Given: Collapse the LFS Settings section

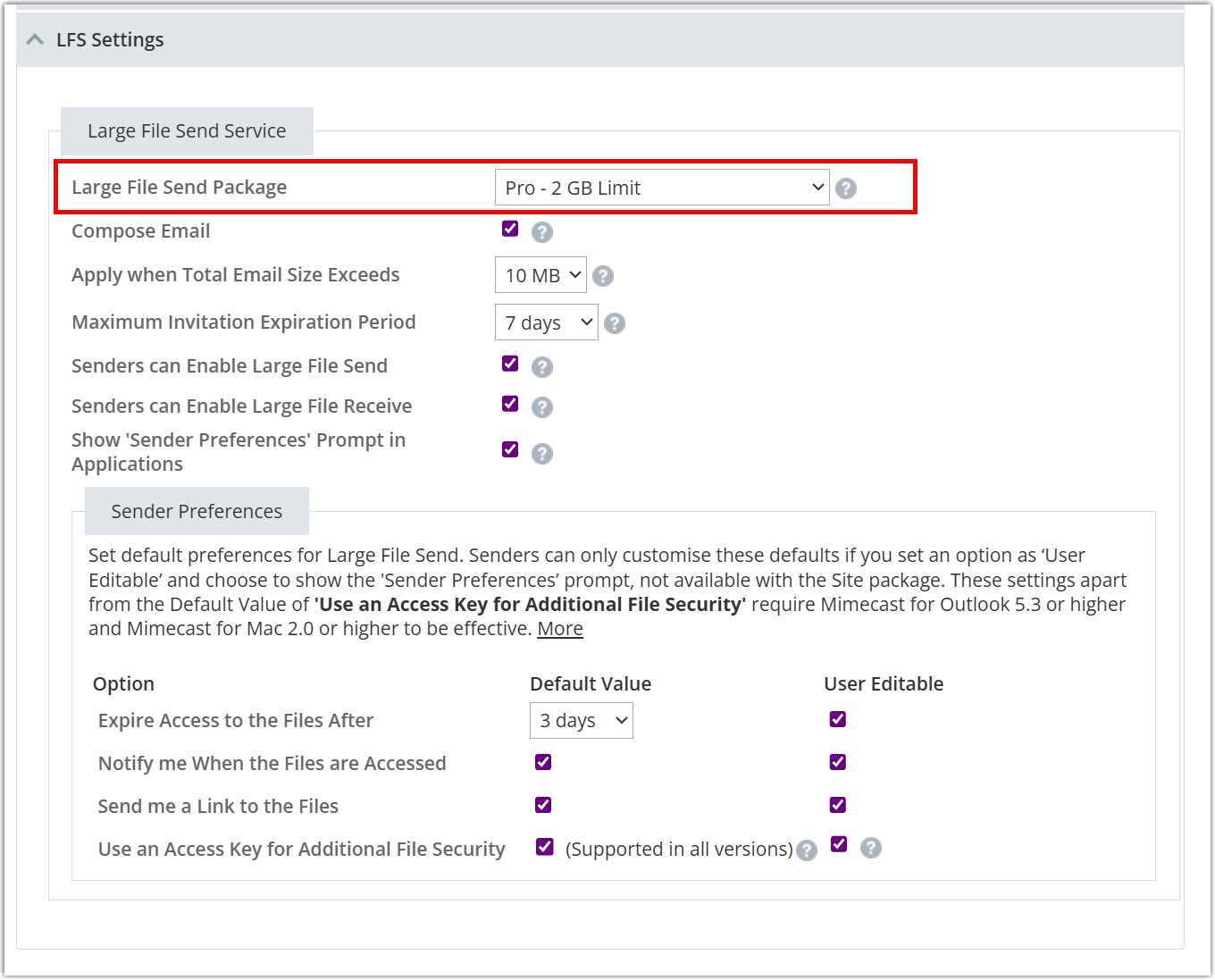Looking at the screenshot, I should click(x=35, y=39).
